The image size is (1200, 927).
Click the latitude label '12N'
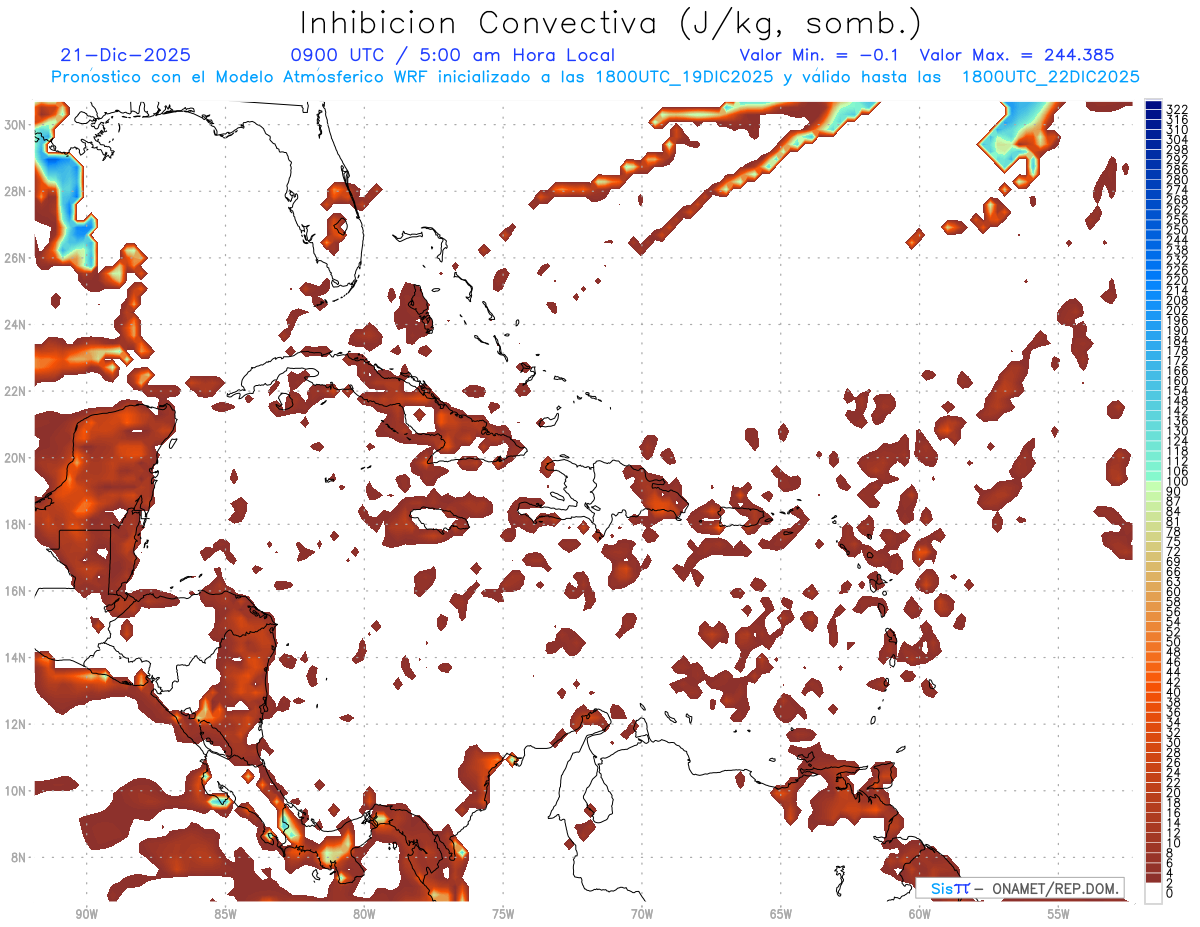tap(17, 724)
